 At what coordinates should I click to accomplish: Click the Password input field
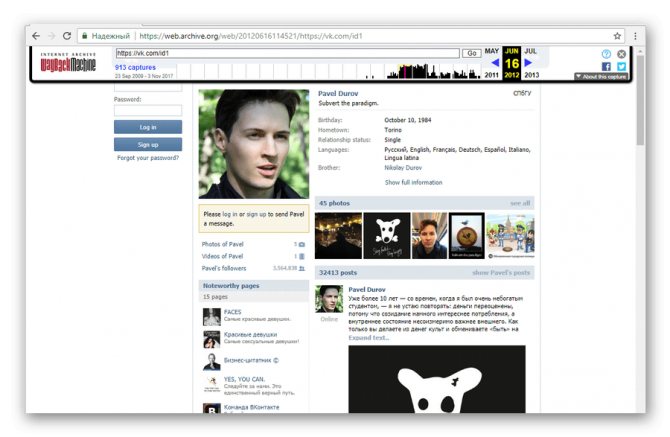click(x=148, y=111)
